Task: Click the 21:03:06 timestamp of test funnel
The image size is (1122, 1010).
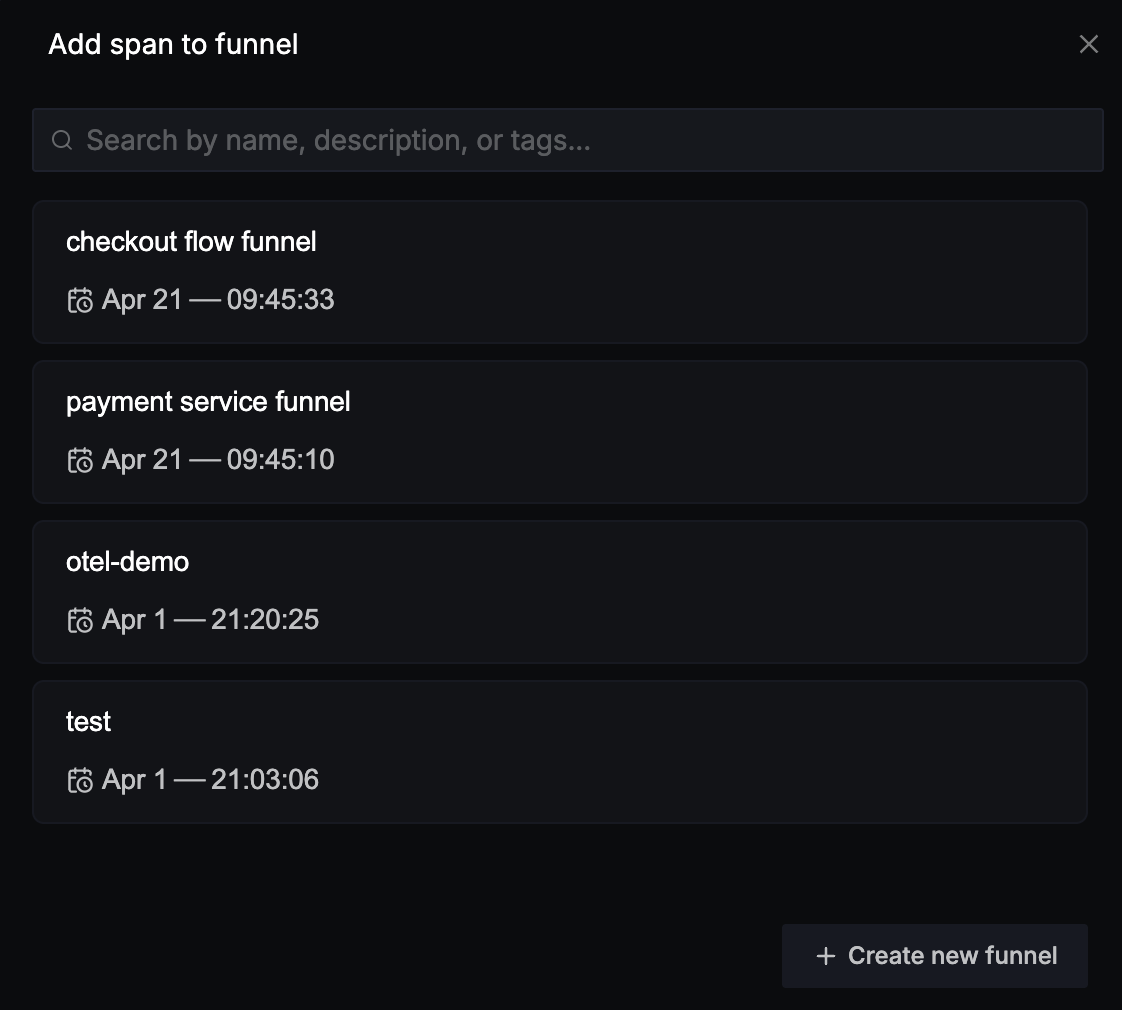Action: tap(265, 780)
